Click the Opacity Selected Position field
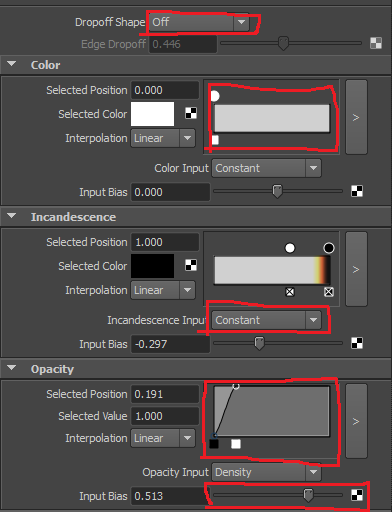Viewport: 392px width, 512px height. [165, 394]
